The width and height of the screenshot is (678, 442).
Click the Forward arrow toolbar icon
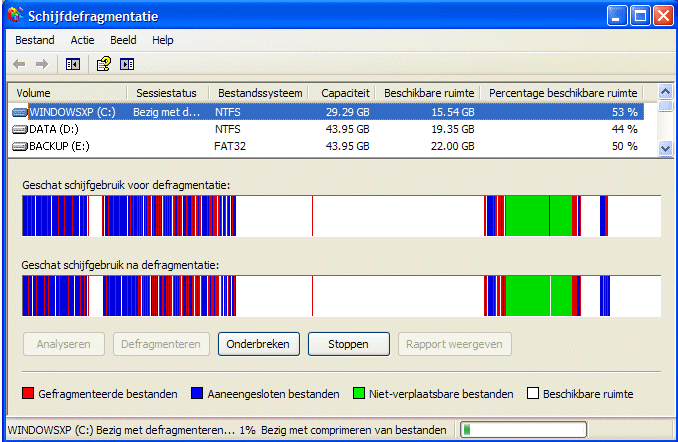click(x=42, y=64)
